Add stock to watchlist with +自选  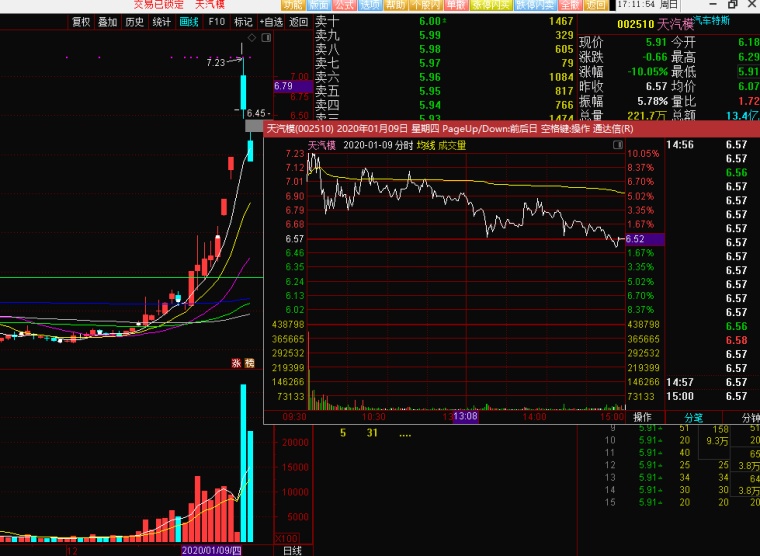pos(271,22)
